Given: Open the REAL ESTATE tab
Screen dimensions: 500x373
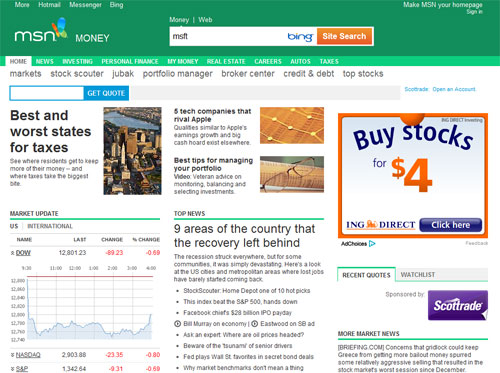Looking at the screenshot, I should click(226, 61).
